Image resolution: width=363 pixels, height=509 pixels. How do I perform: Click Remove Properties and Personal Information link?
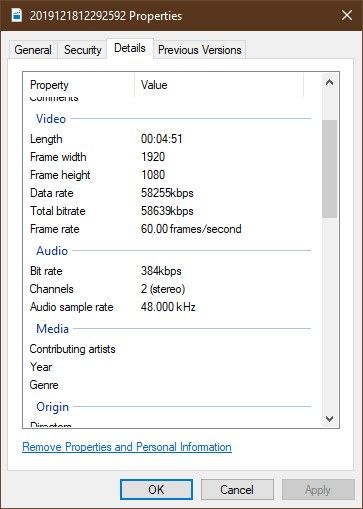[x=127, y=447]
